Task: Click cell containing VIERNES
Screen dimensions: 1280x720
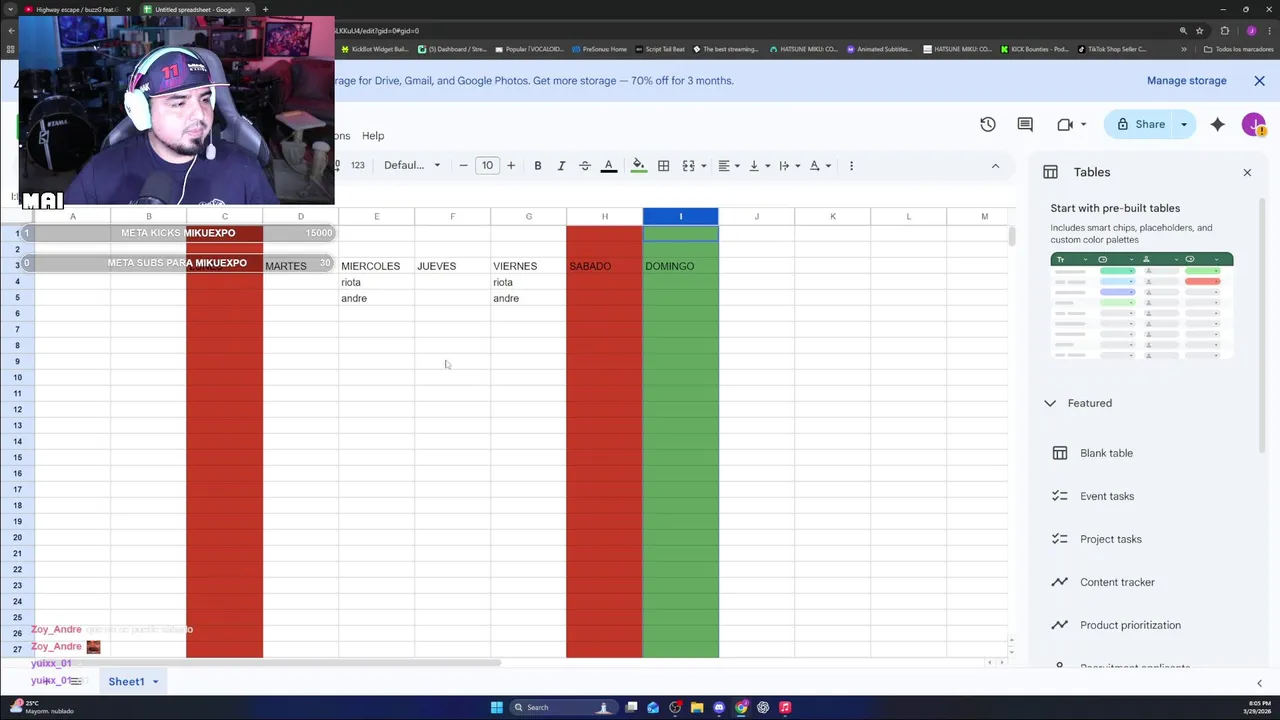Action: click(x=529, y=266)
